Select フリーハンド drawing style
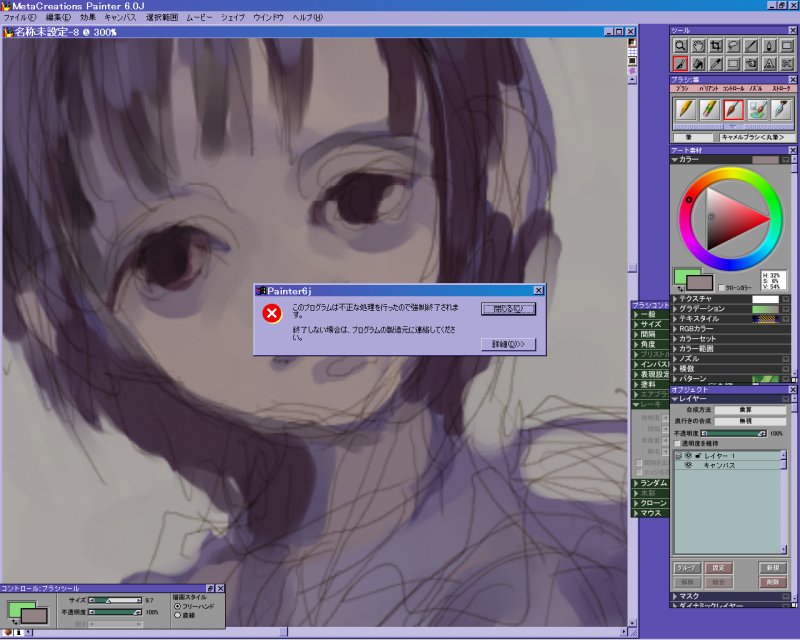This screenshot has width=800, height=640. pyautogui.click(x=178, y=606)
